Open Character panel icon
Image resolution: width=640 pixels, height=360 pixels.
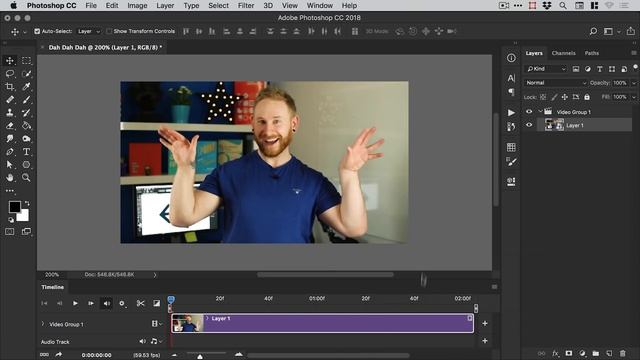coord(511,78)
